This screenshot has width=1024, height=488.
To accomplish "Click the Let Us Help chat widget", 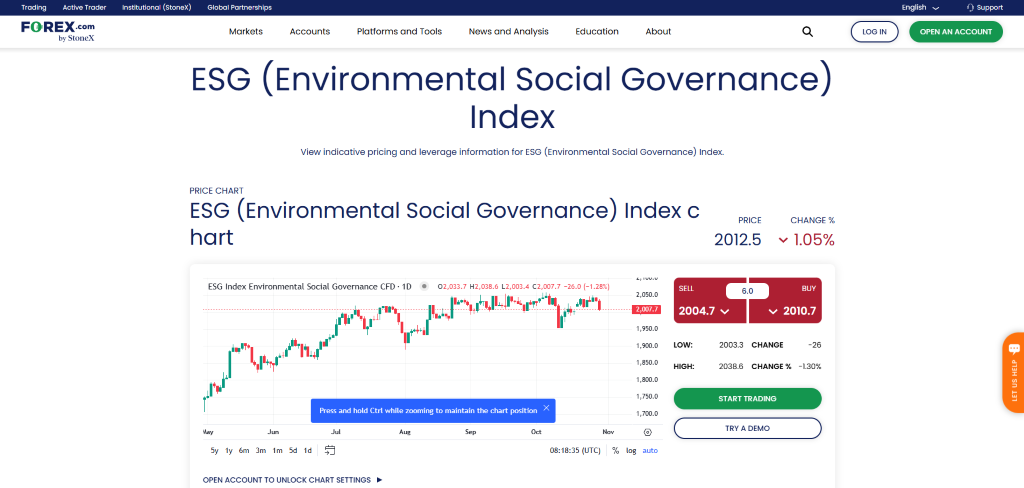I will pos(1013,373).
